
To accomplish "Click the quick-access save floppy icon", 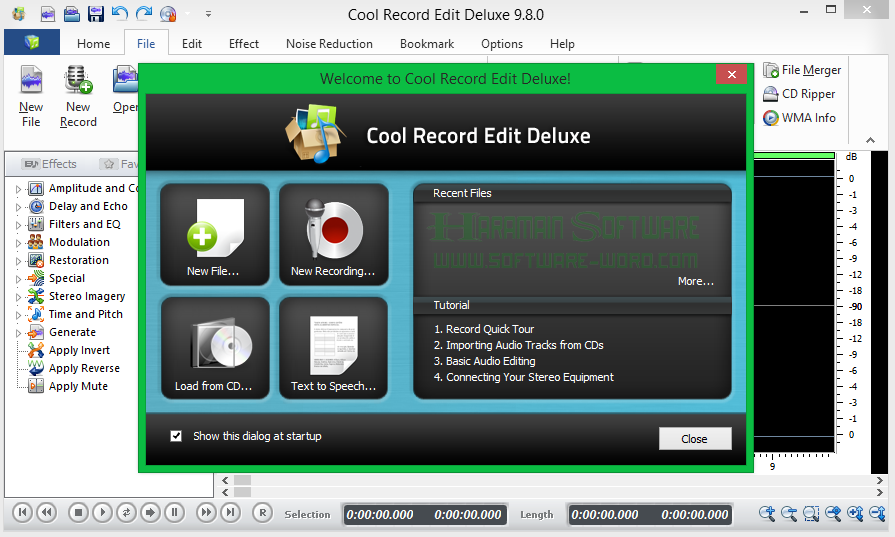I will [96, 13].
